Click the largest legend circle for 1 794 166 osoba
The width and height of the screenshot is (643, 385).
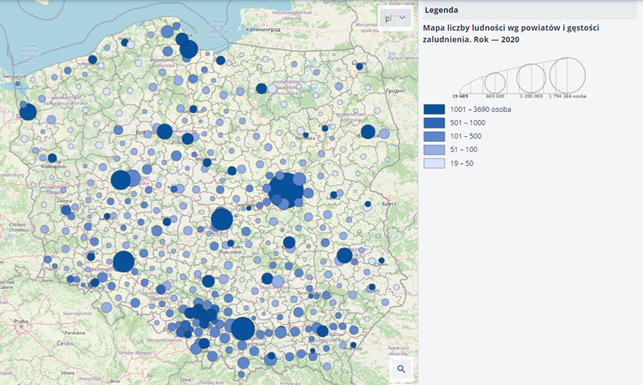coord(568,75)
